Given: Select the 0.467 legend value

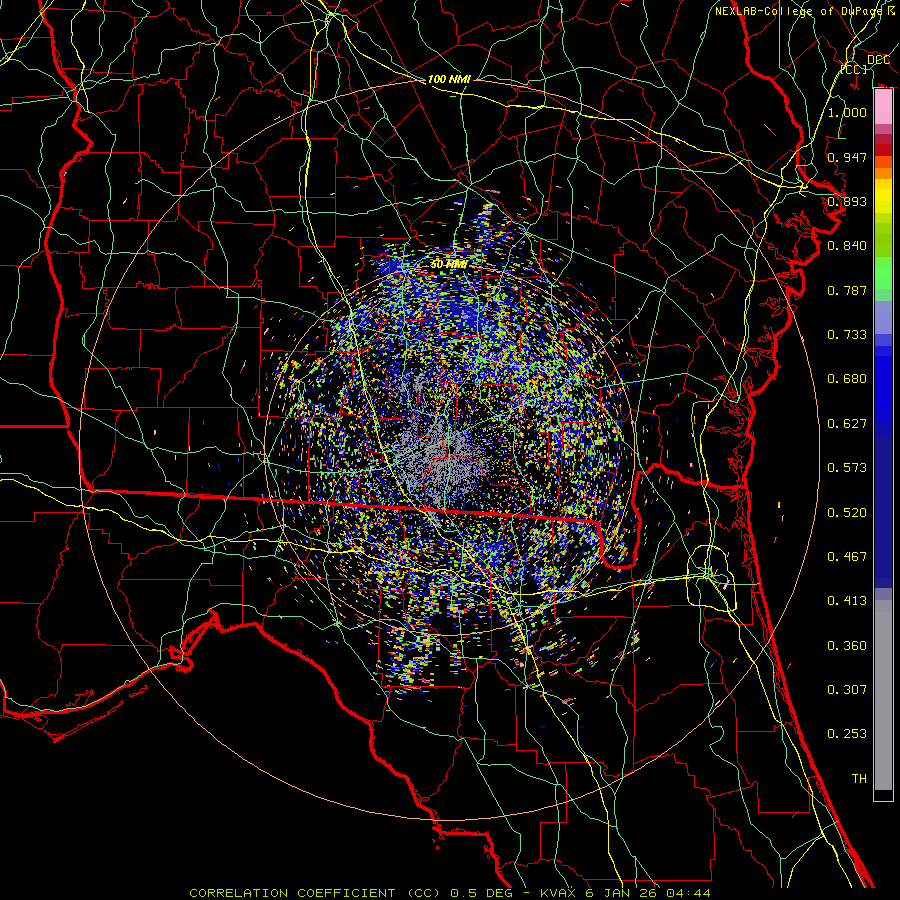Looking at the screenshot, I should pos(847,557).
